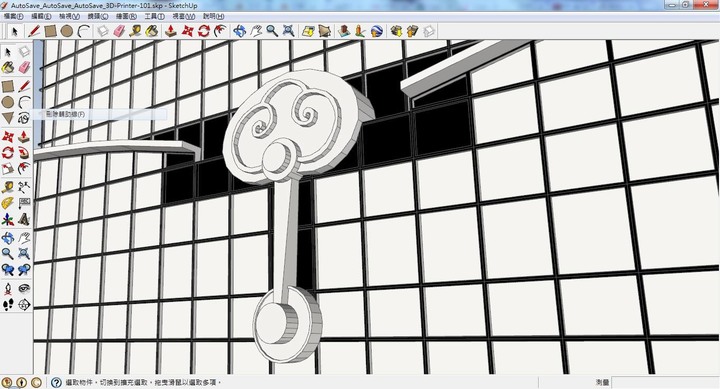Activate the Orbit tool in top toolbar

click(239, 31)
